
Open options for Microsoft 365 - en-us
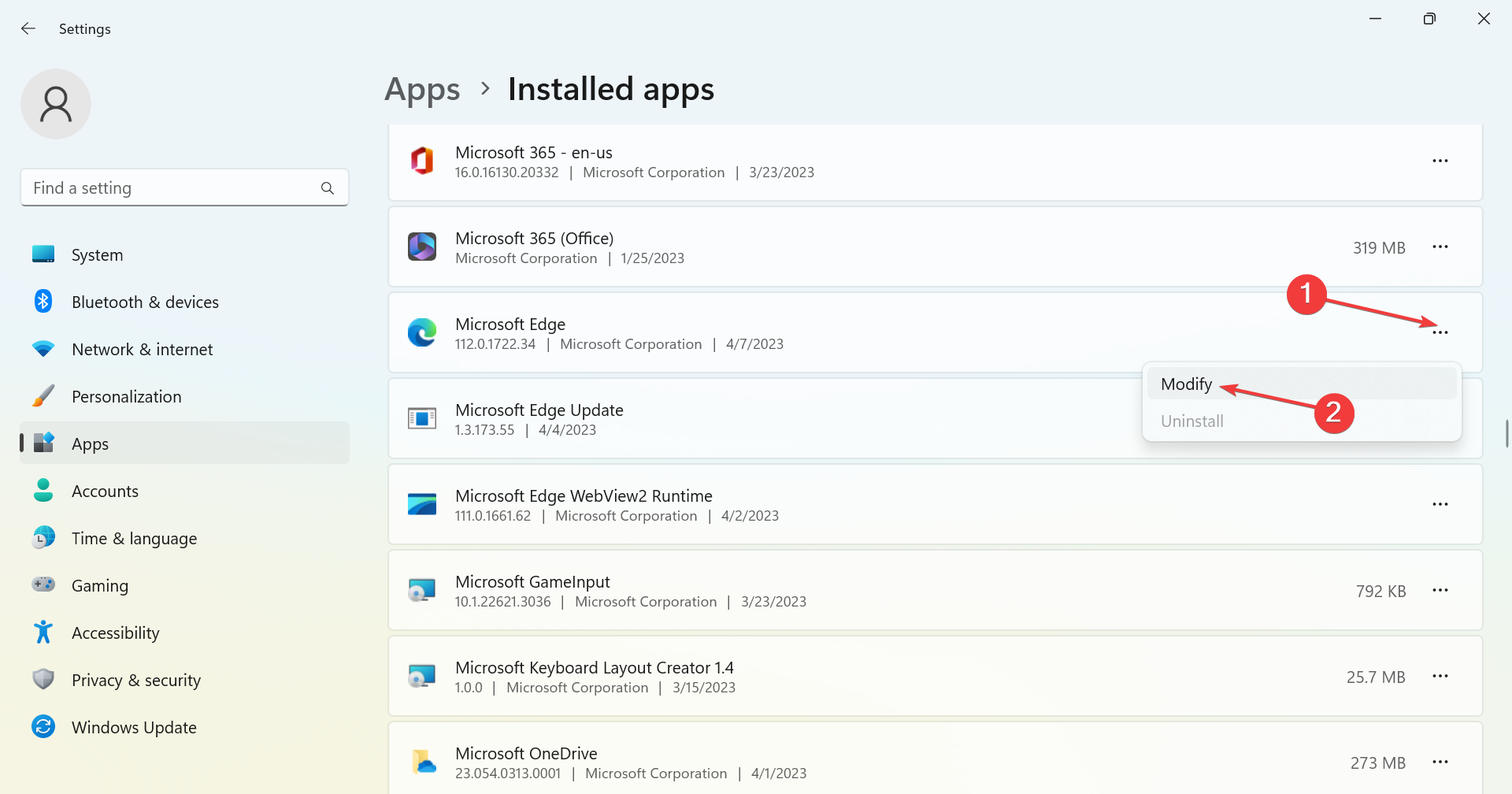click(x=1440, y=161)
